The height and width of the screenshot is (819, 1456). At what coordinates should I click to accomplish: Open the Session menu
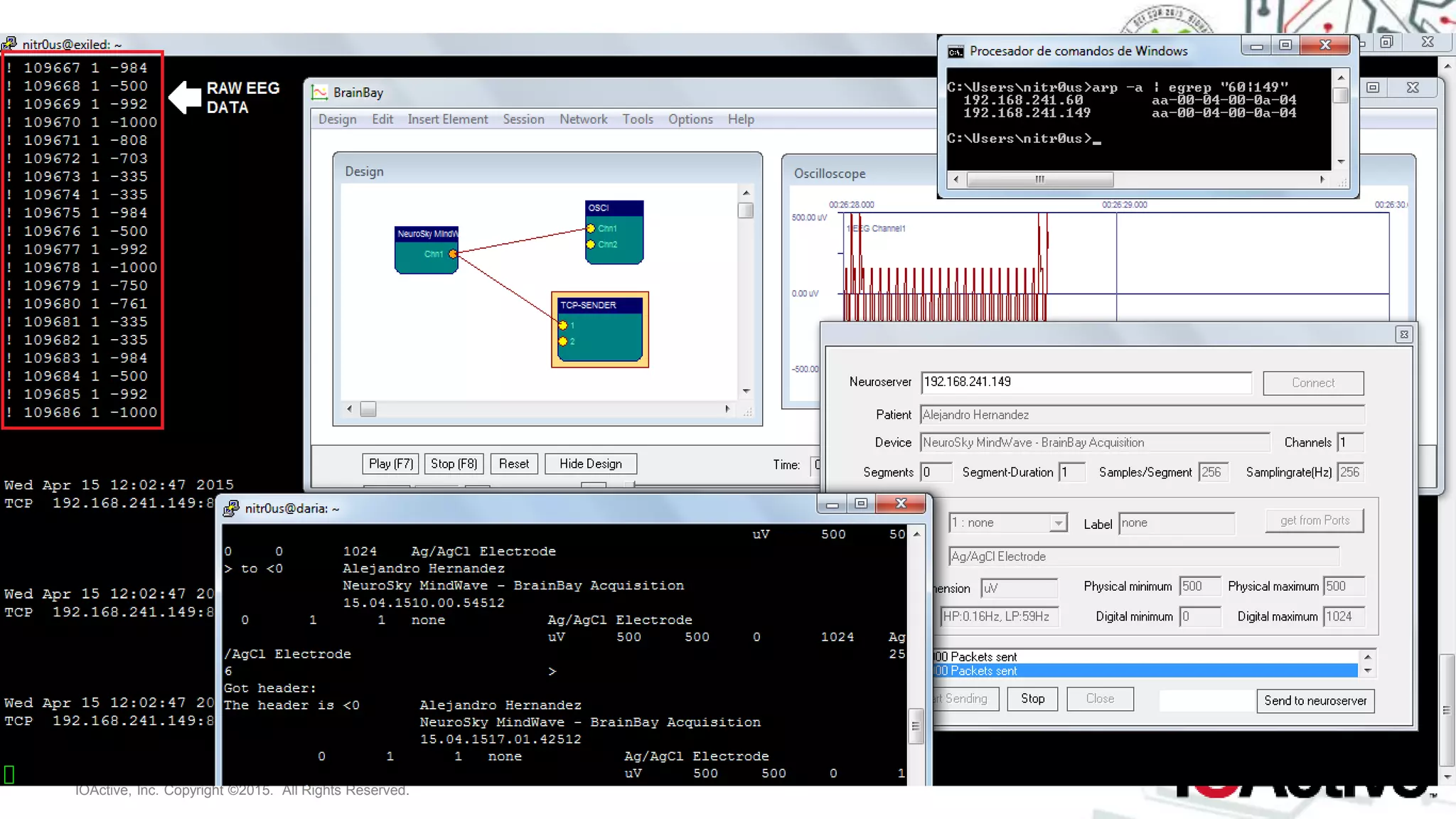523,119
